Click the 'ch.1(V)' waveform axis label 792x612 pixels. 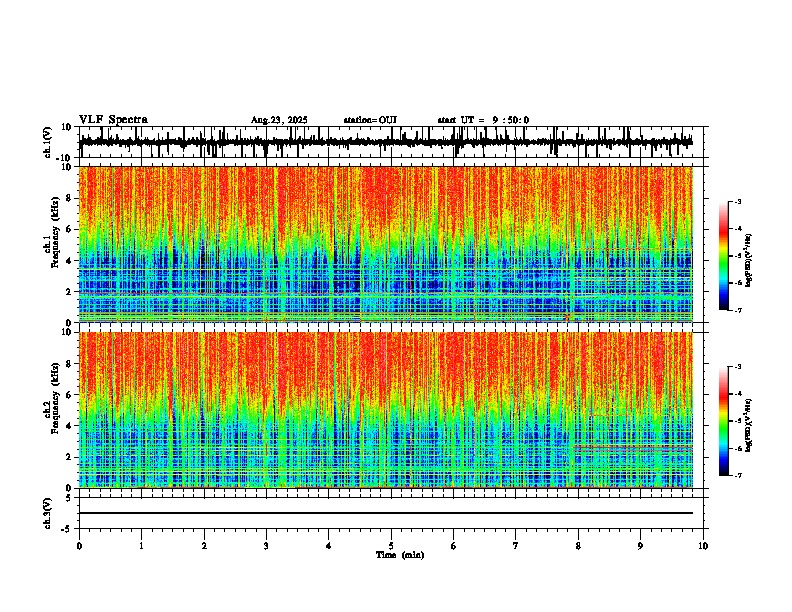[x=48, y=142]
